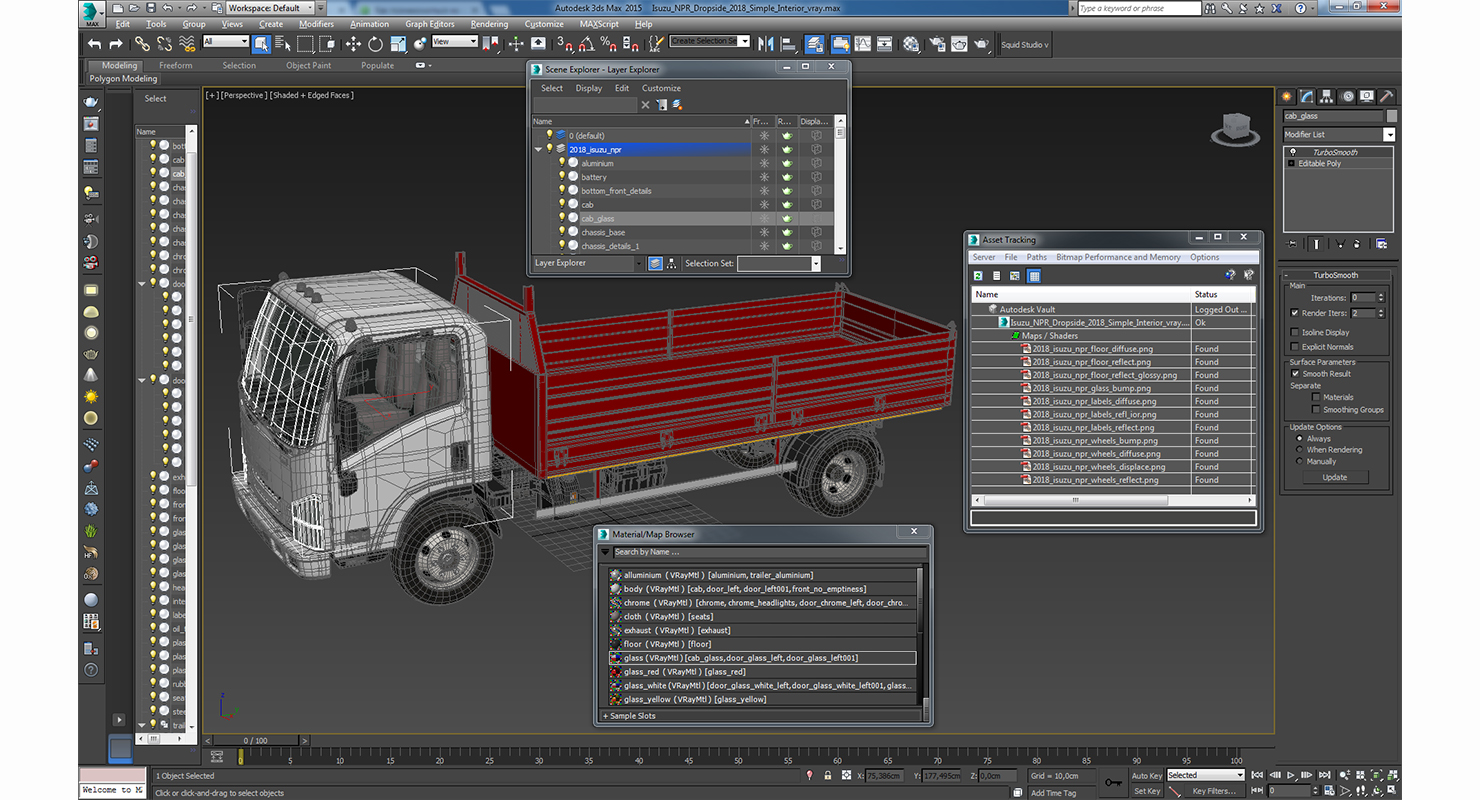This screenshot has height=800, width=1480.
Task: Click Polygon Modeling panel button
Action: (x=123, y=78)
